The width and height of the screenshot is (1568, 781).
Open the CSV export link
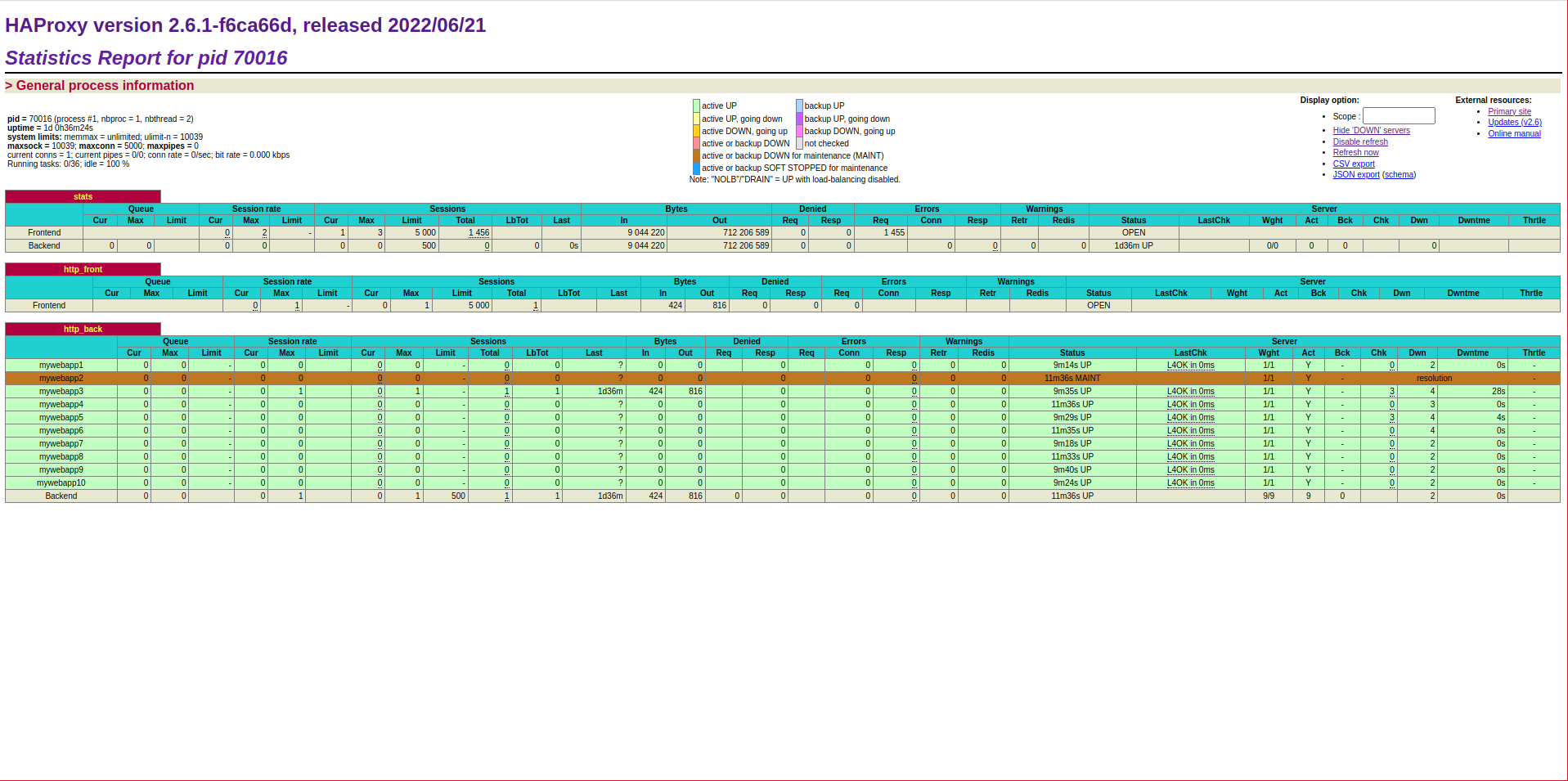(x=1353, y=164)
